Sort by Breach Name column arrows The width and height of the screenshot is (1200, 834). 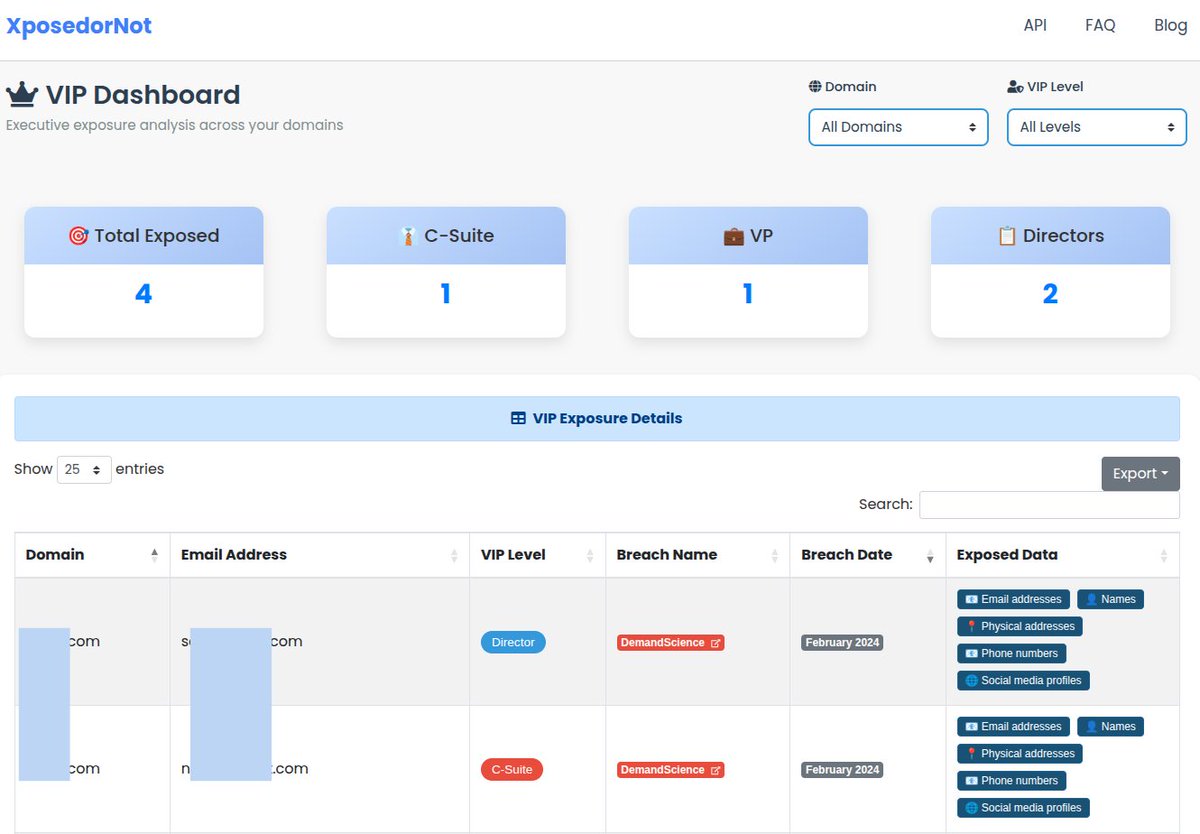coord(775,555)
